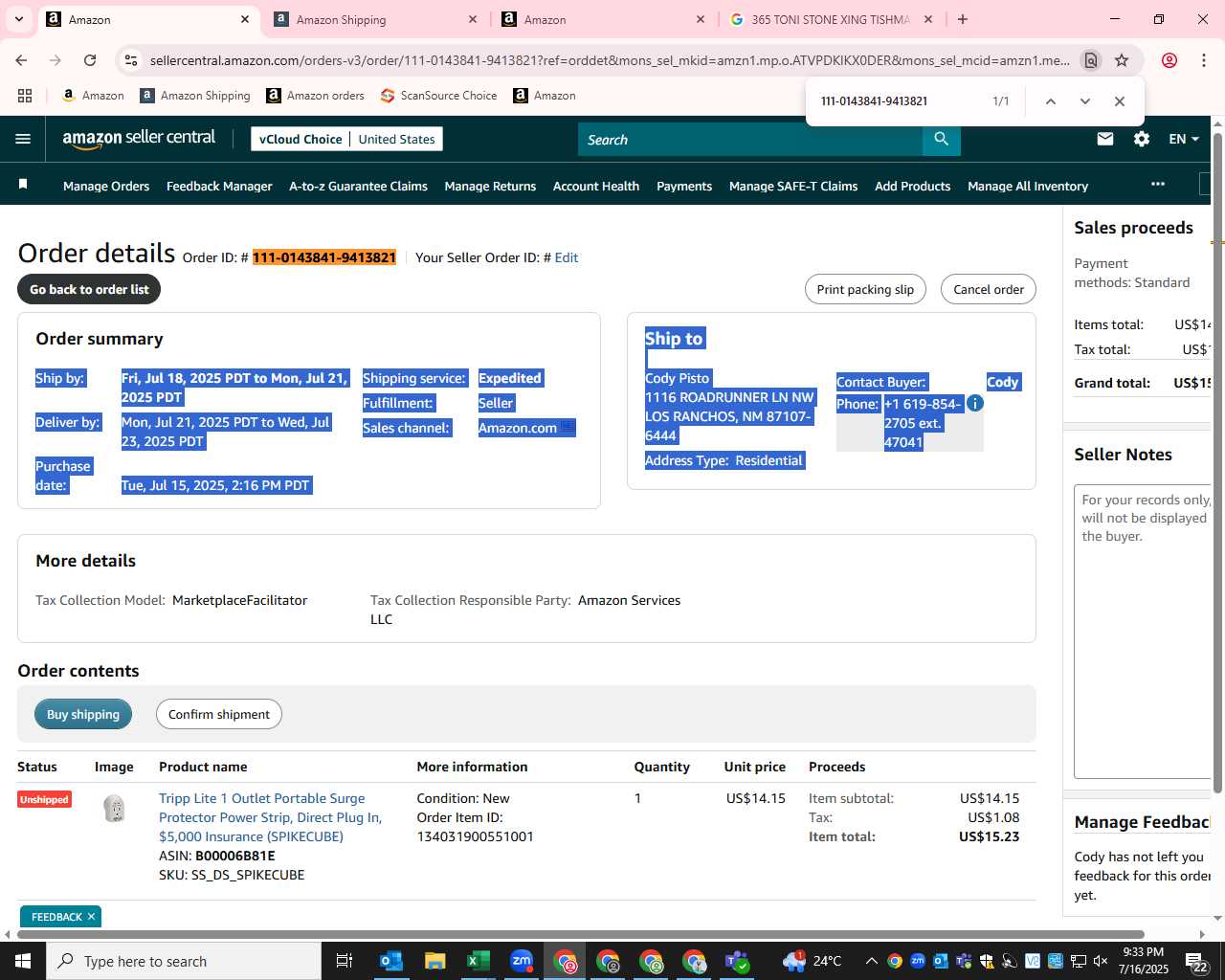Open File Explorer from the taskbar
The width and height of the screenshot is (1225, 980).
point(435,961)
